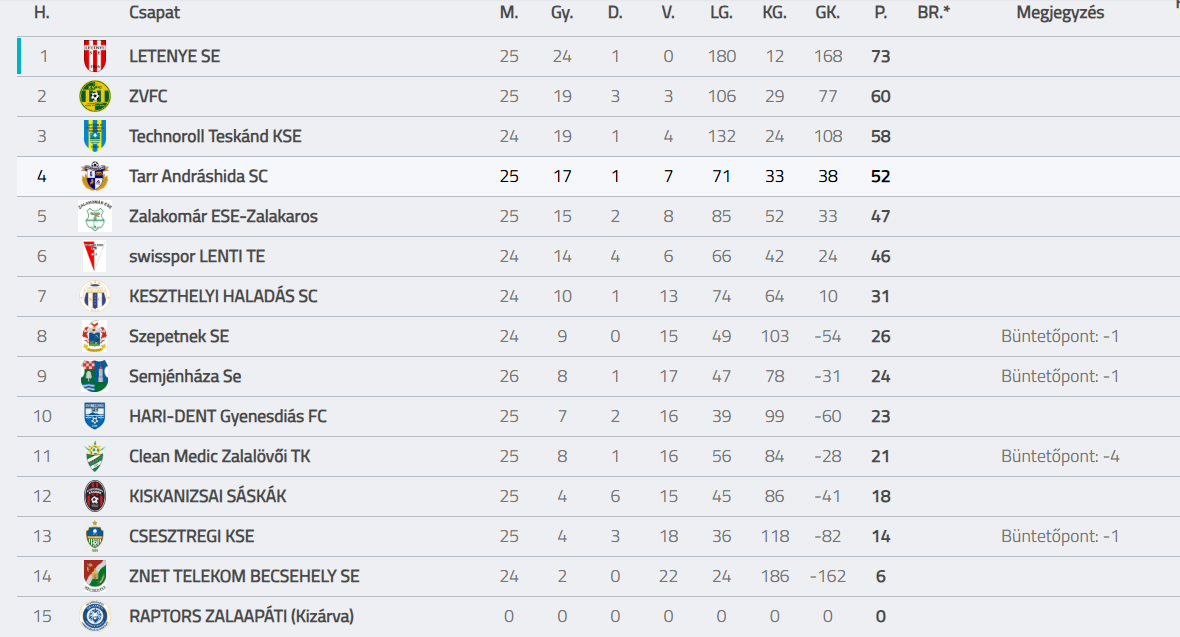Open the HARI-DENT Gyenesdiás FC team name
Screen dimensions: 1180x637
point(228,416)
